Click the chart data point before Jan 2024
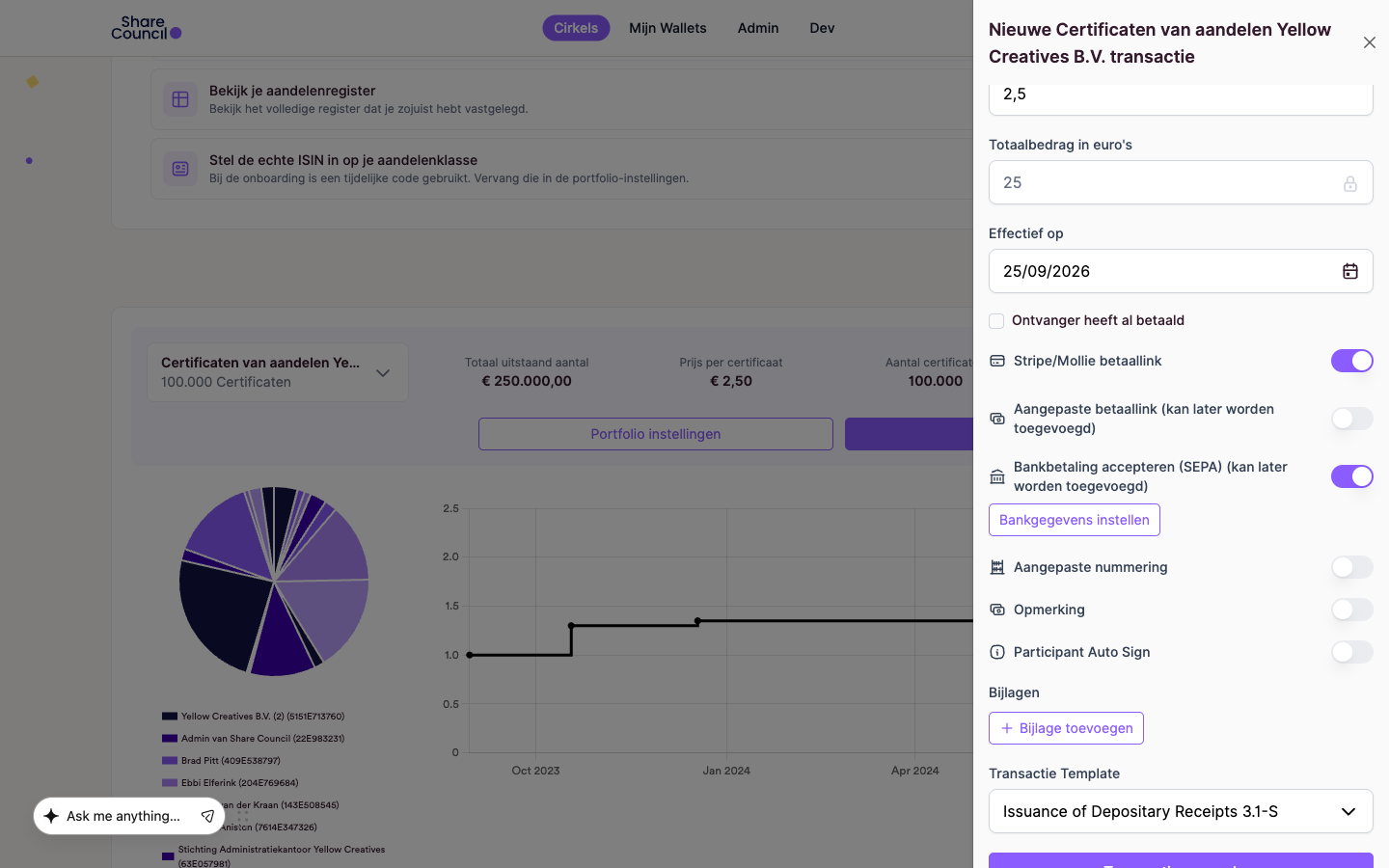This screenshot has width=1389, height=868. pos(697,621)
